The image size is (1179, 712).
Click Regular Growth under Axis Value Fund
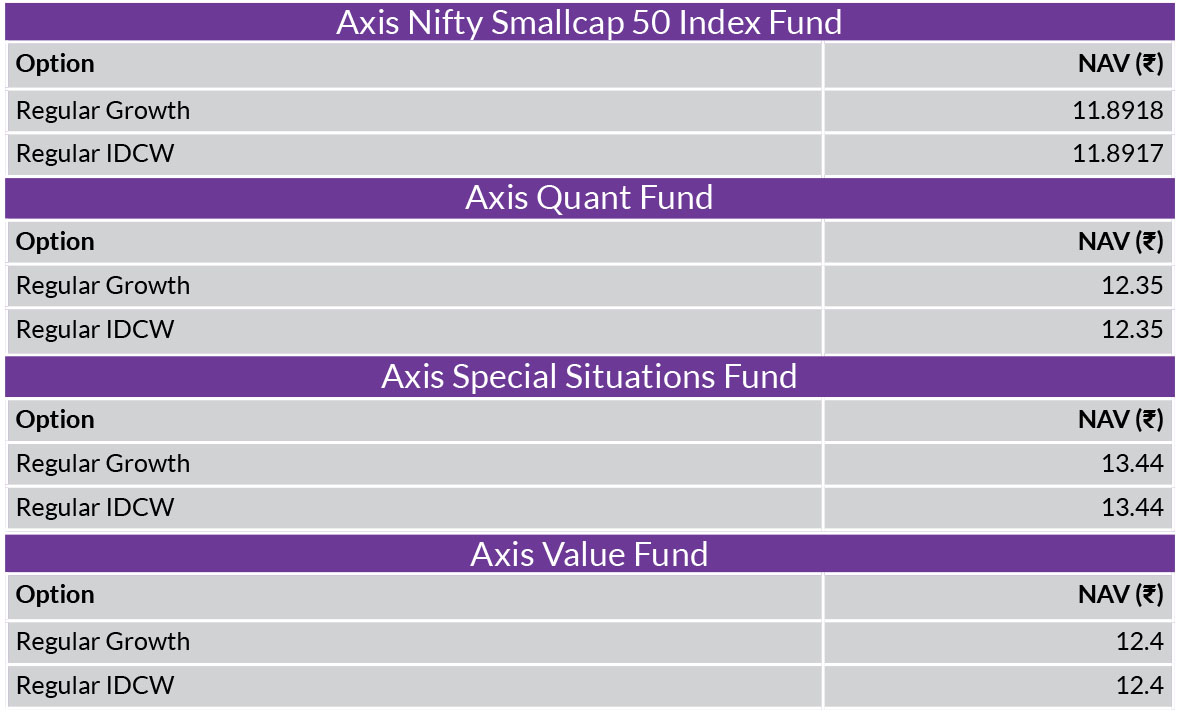[103, 642]
